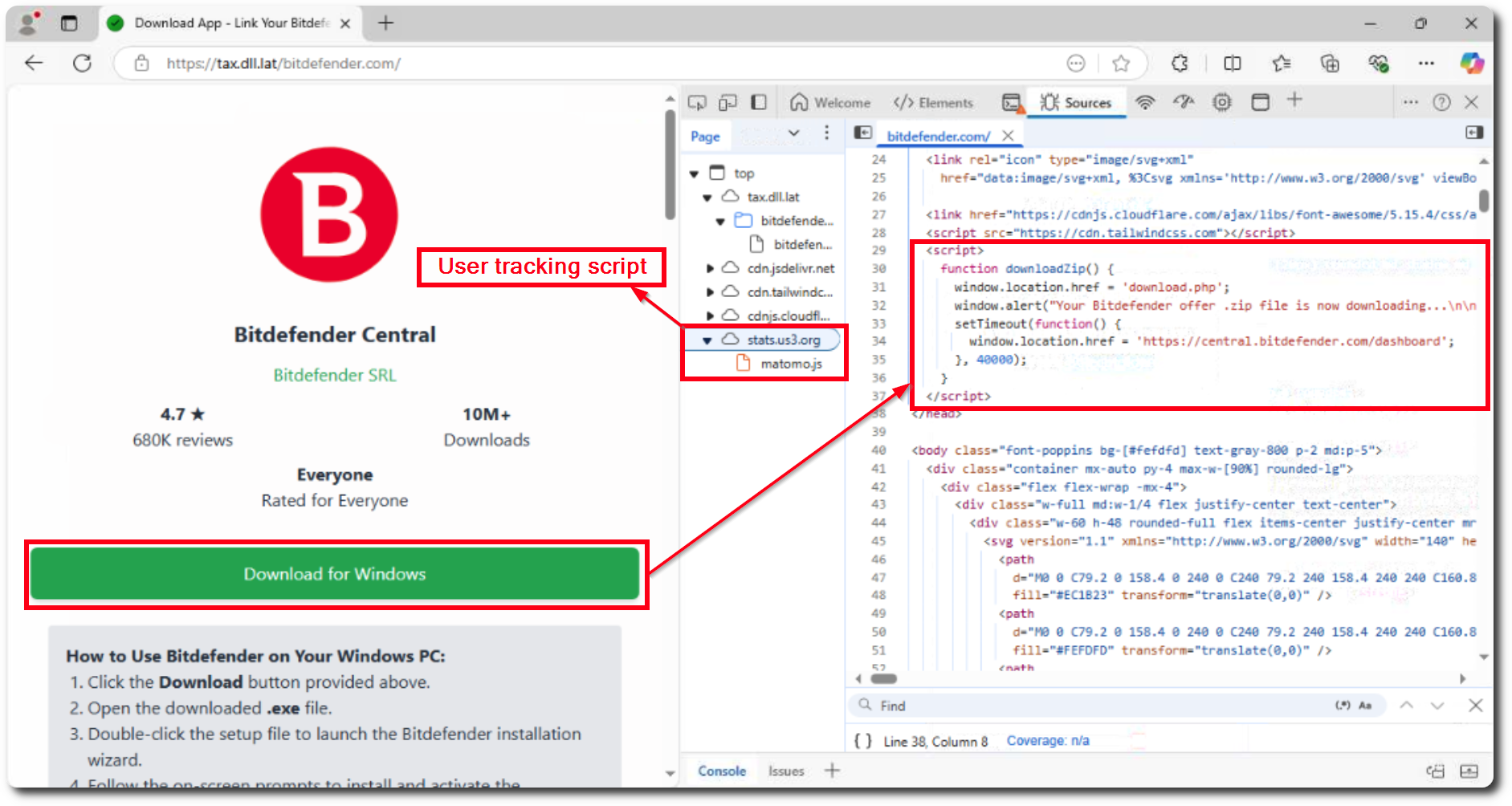Click the browser address bar URL

283,63
